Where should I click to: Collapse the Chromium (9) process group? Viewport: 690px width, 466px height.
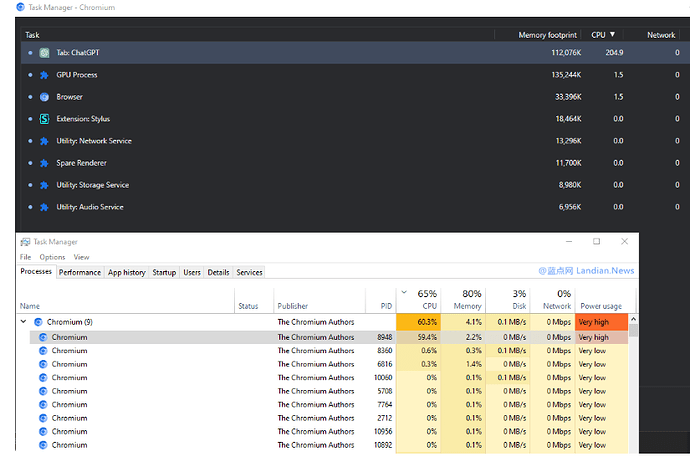tap(23, 322)
